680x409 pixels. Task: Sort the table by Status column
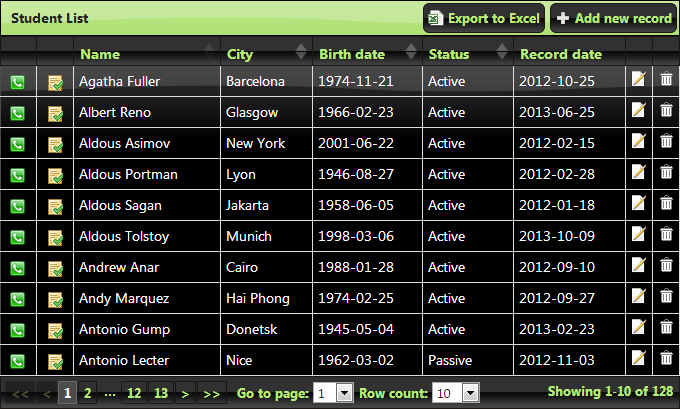[x=468, y=52]
